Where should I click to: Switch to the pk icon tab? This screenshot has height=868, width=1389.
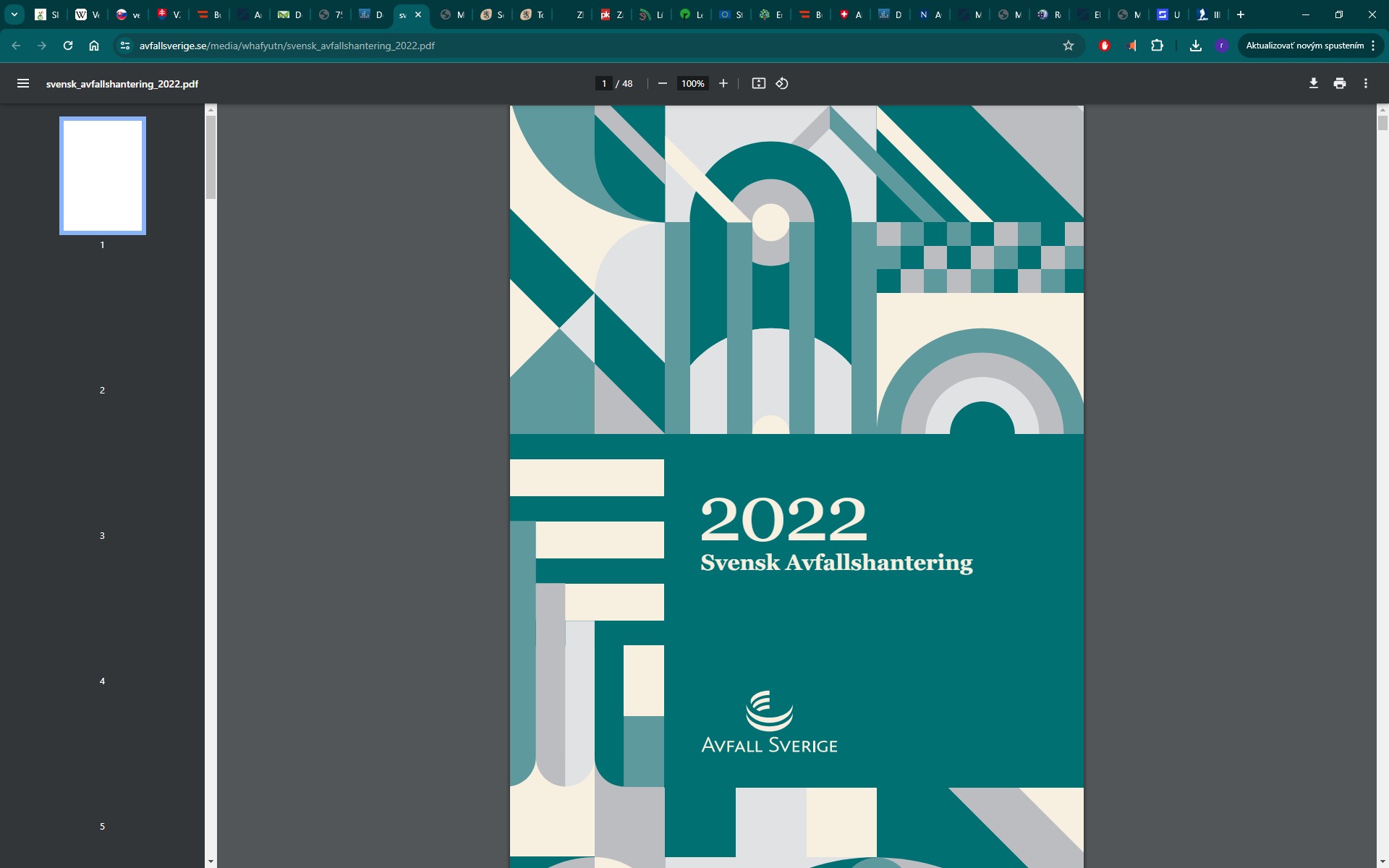click(612, 14)
